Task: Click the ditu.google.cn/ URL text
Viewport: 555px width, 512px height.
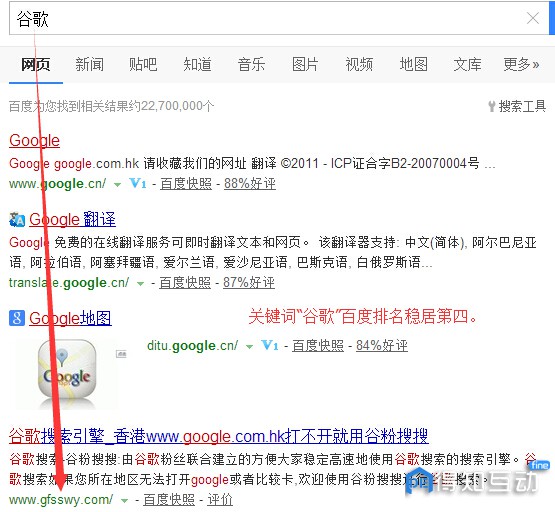Action: coord(193,346)
